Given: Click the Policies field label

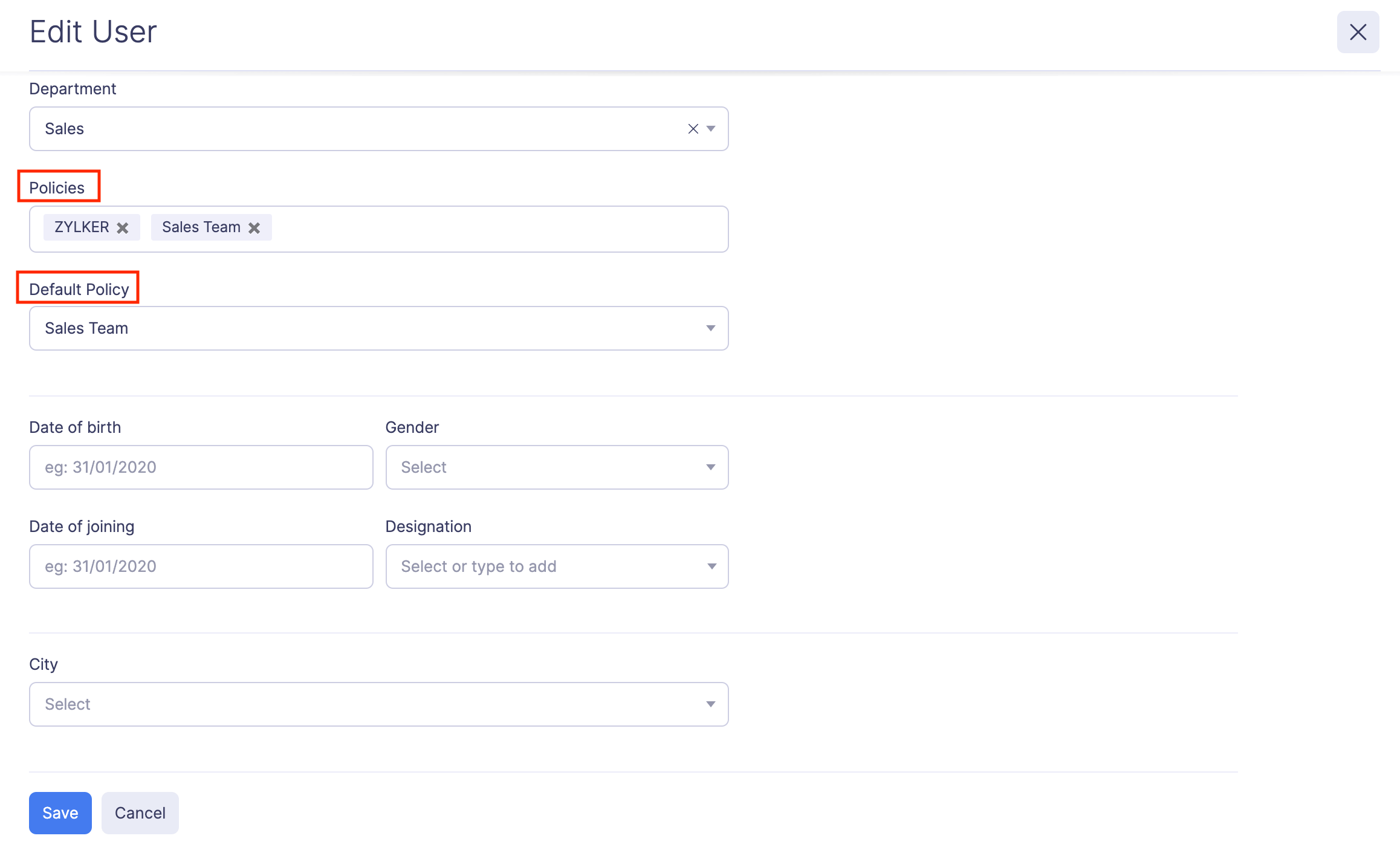Looking at the screenshot, I should [x=57, y=187].
